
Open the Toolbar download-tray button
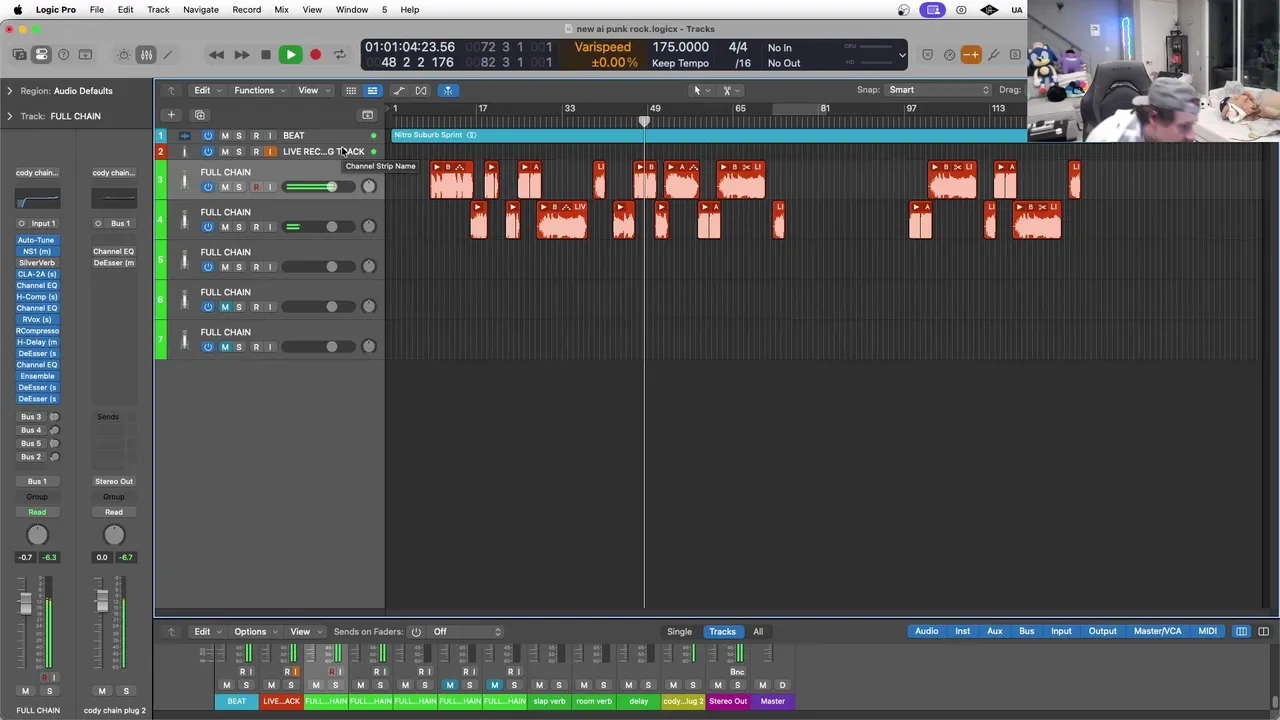point(85,55)
